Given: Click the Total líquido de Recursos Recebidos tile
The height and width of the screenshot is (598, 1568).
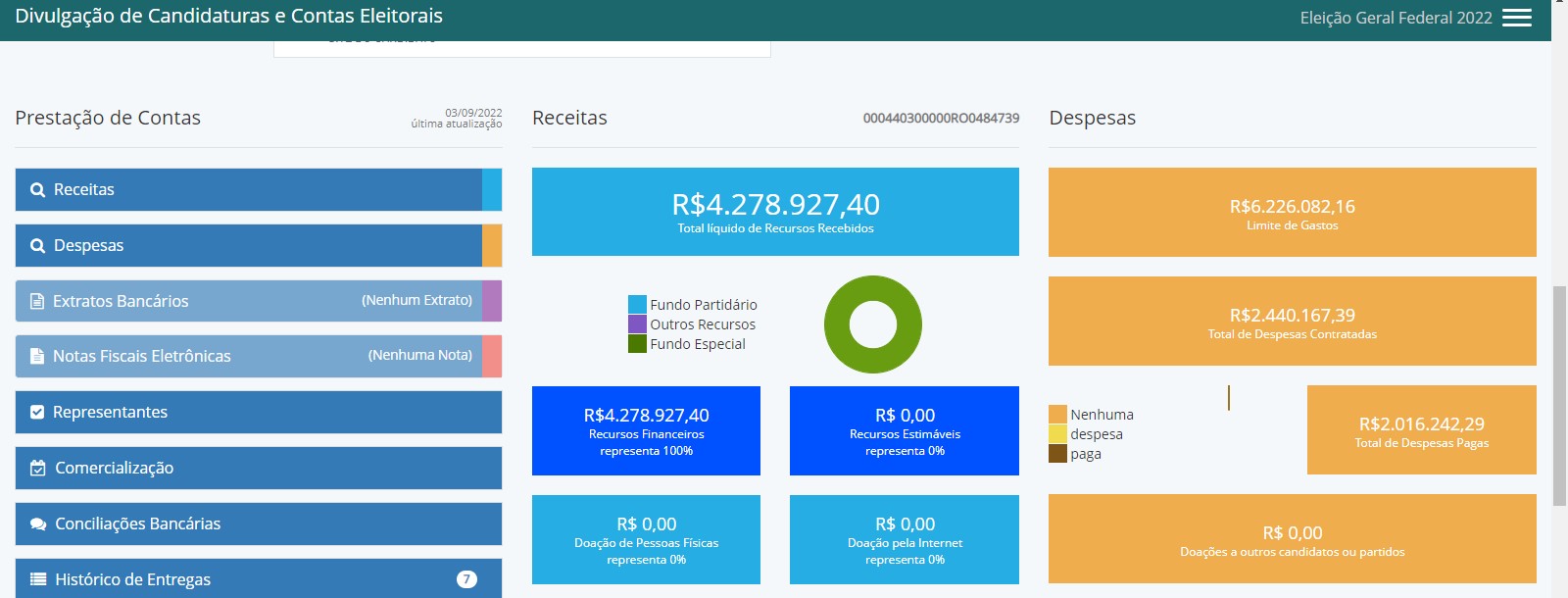Looking at the screenshot, I should click(775, 212).
